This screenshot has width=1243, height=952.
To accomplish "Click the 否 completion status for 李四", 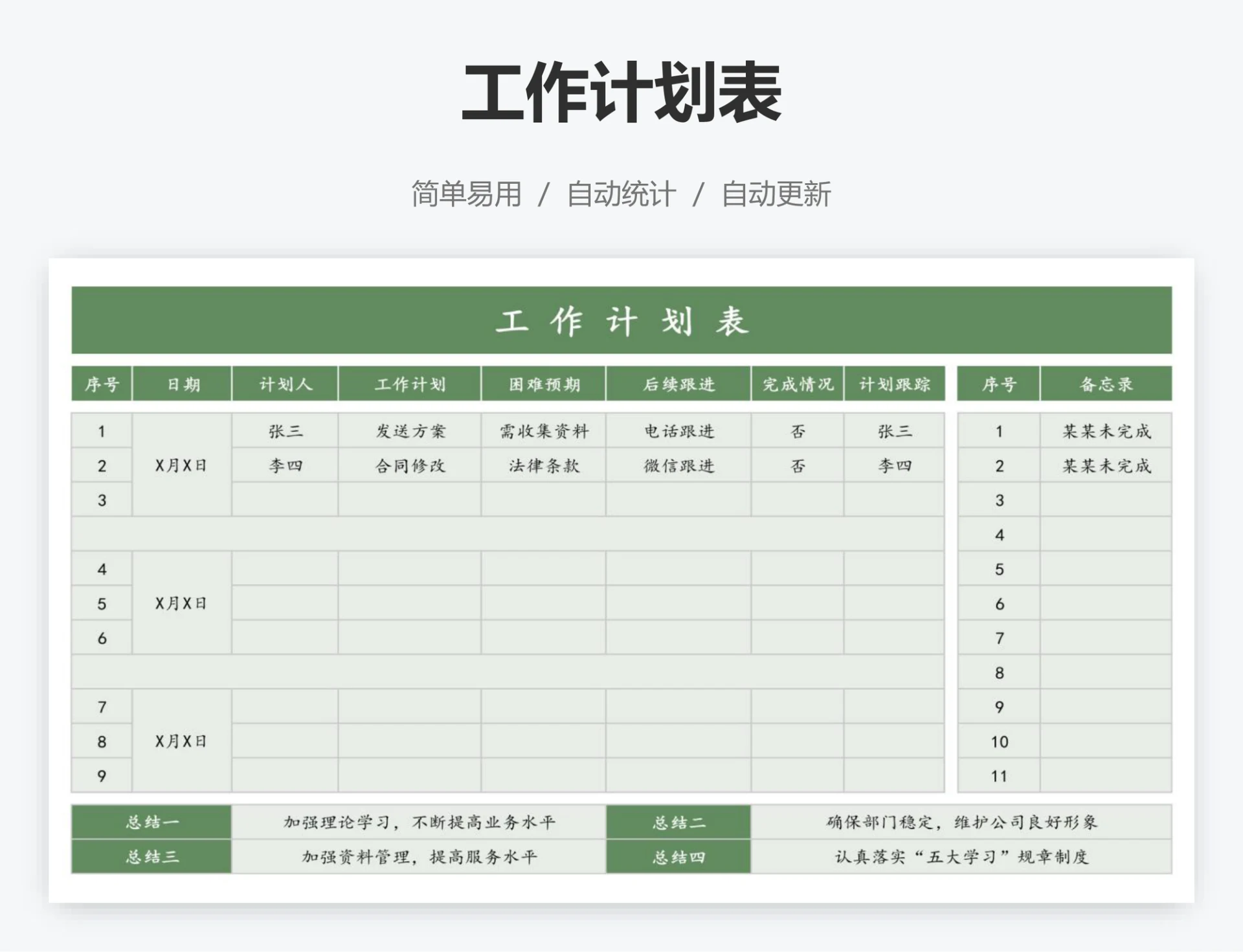I will (796, 465).
